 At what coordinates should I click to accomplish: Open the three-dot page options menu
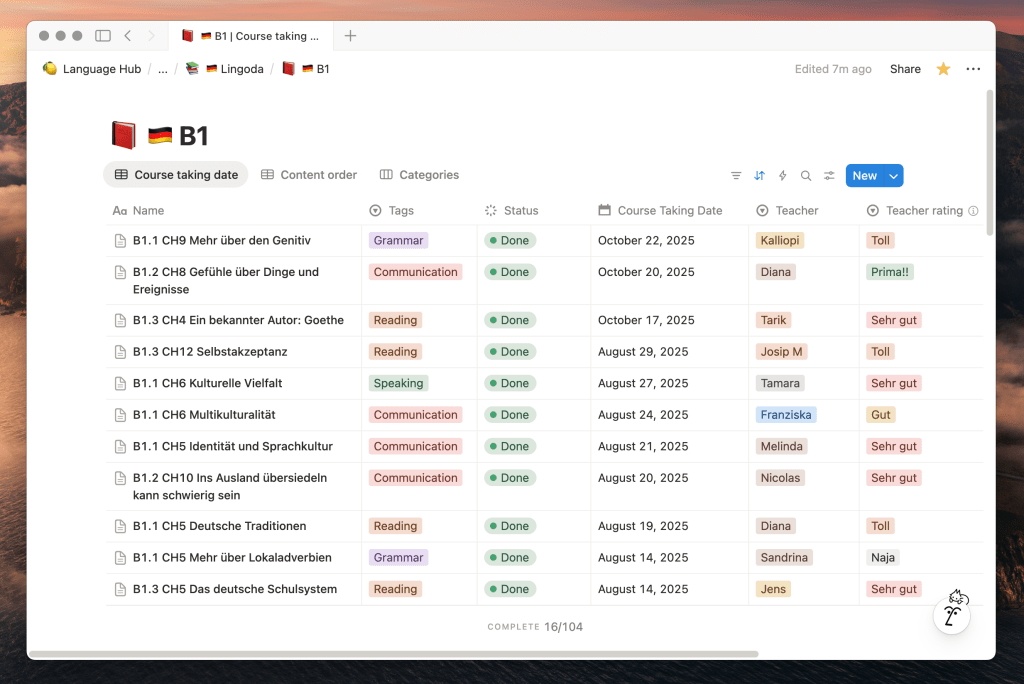click(x=973, y=69)
